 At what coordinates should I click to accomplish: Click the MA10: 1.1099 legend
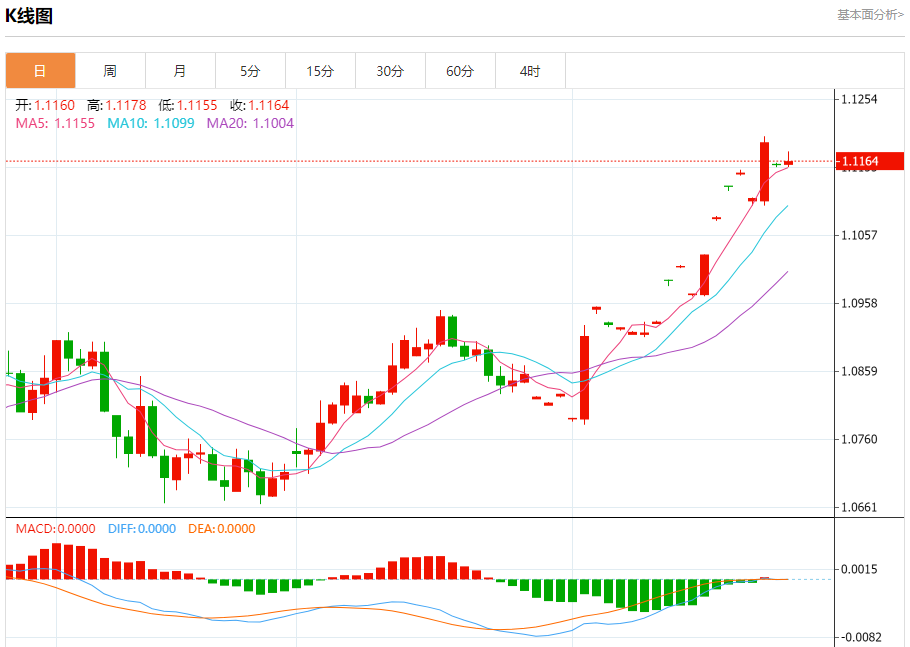(x=151, y=123)
